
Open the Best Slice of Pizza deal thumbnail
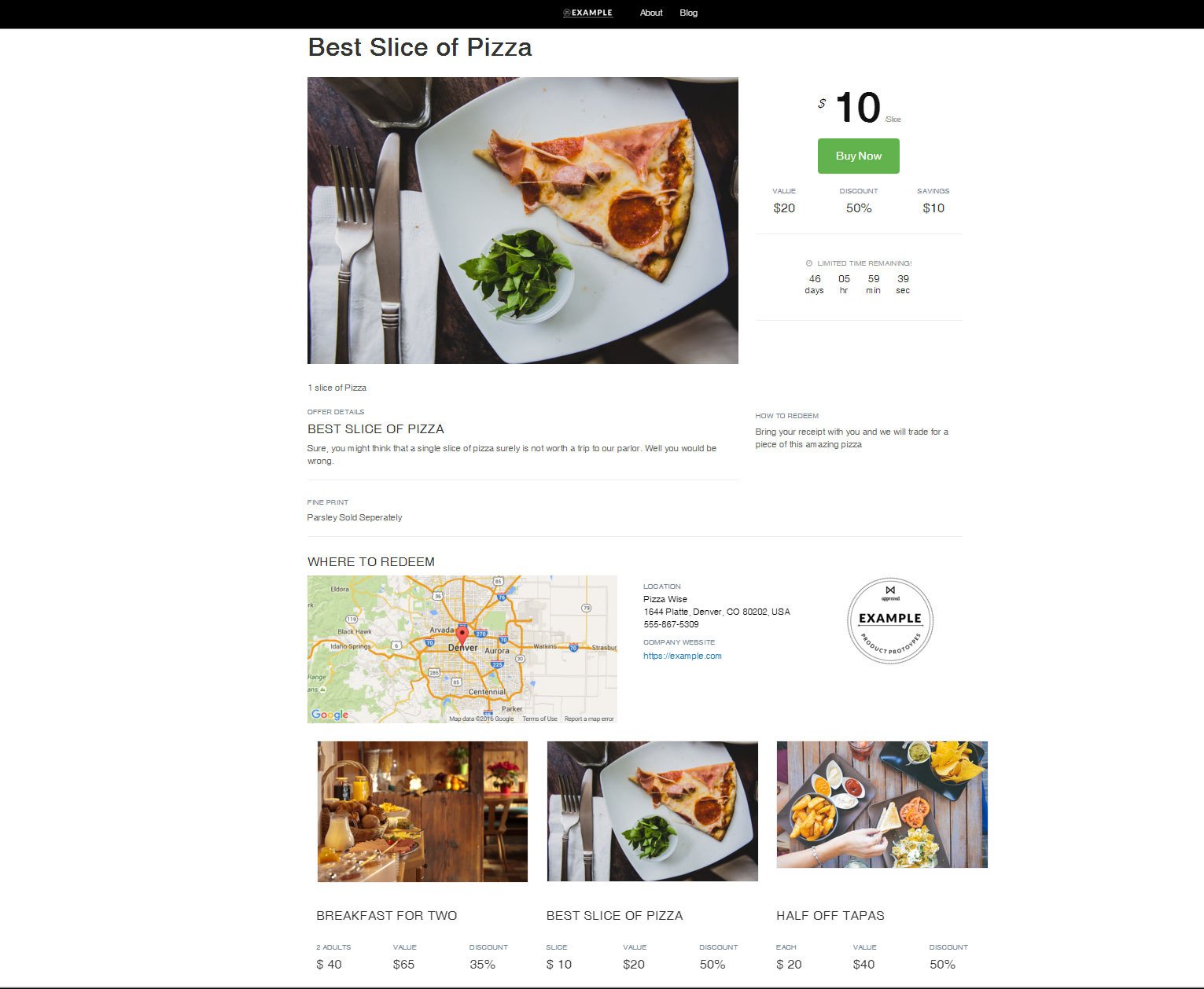(x=652, y=811)
